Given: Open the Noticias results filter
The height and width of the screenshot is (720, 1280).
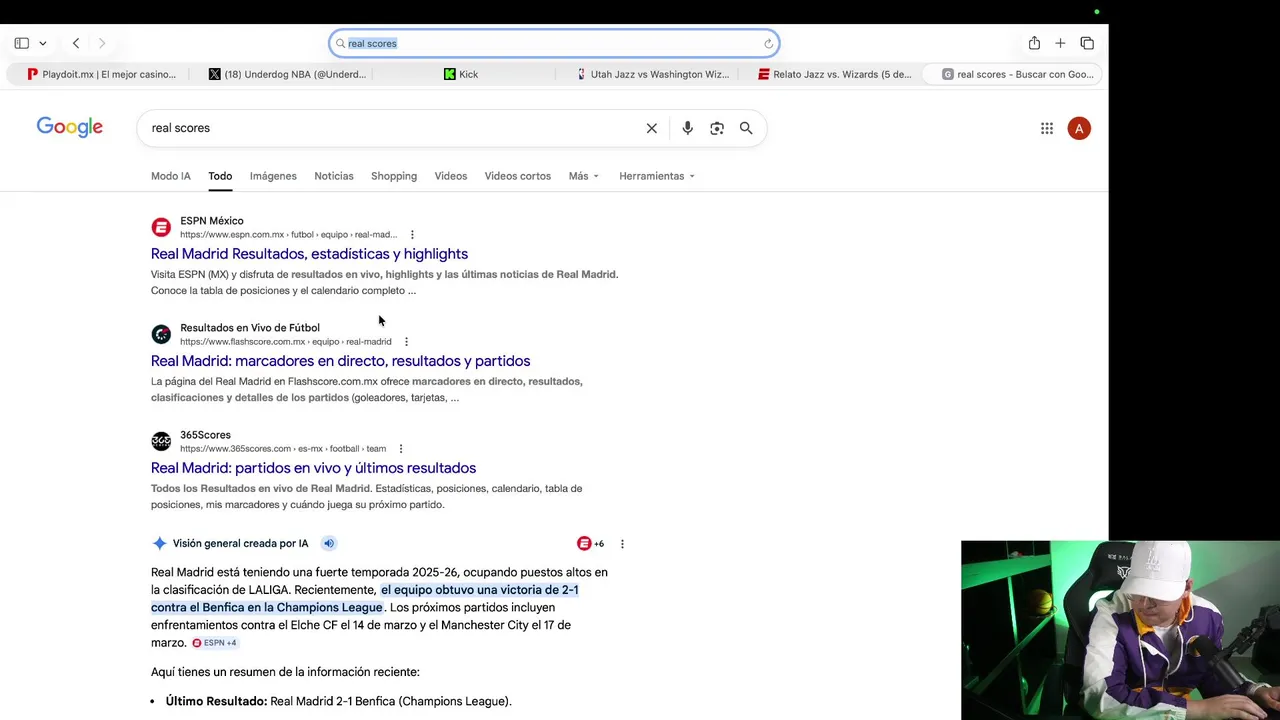Looking at the screenshot, I should pyautogui.click(x=334, y=176).
